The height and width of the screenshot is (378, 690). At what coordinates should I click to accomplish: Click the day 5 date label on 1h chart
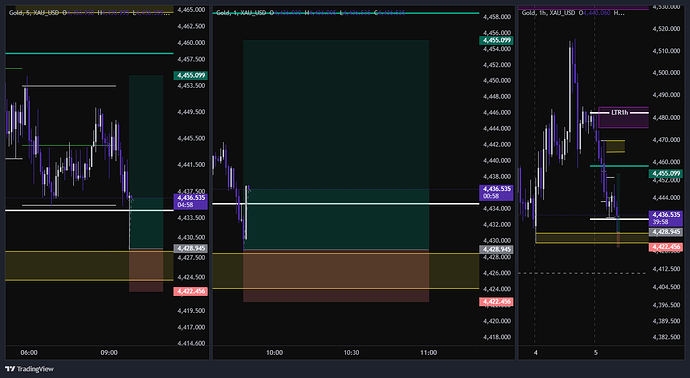click(x=596, y=352)
